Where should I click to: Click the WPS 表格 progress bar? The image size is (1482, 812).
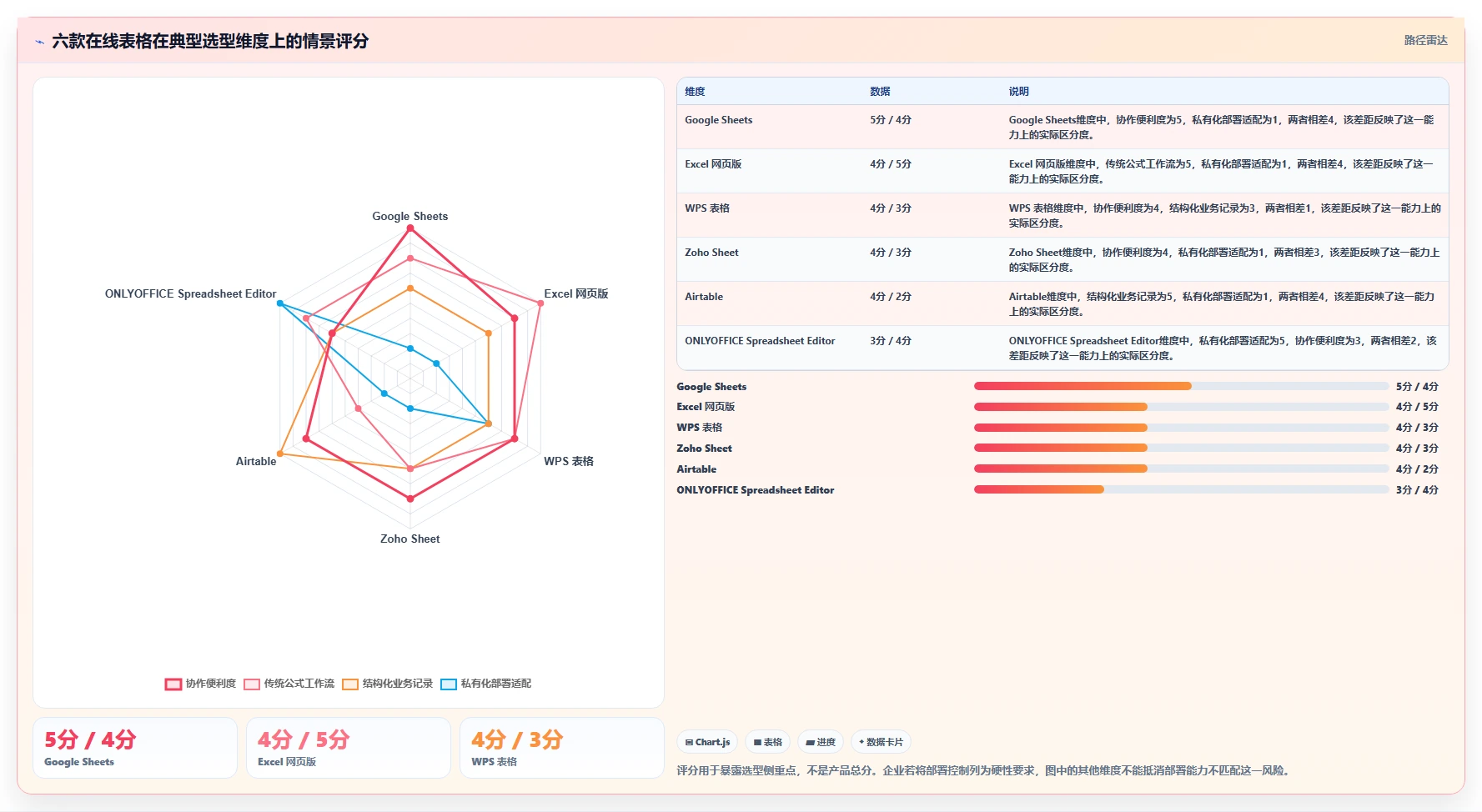pos(1181,428)
